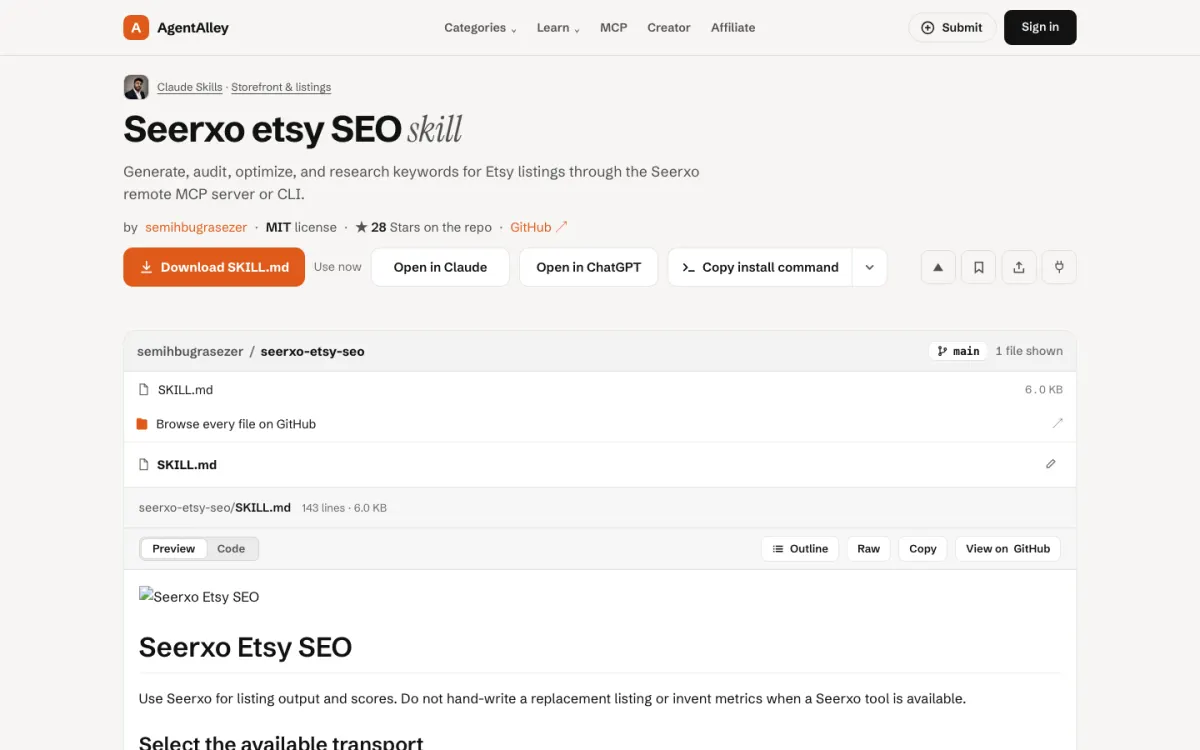Expand the Categories menu
Viewport: 1200px width, 750px height.
(480, 28)
